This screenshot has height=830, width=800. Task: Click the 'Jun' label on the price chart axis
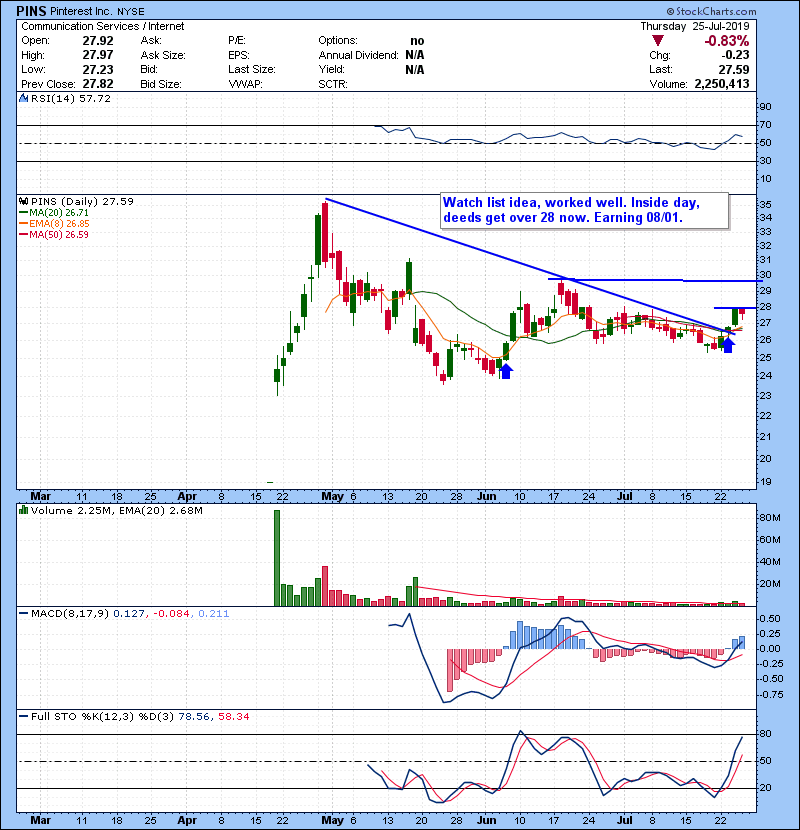[x=487, y=497]
